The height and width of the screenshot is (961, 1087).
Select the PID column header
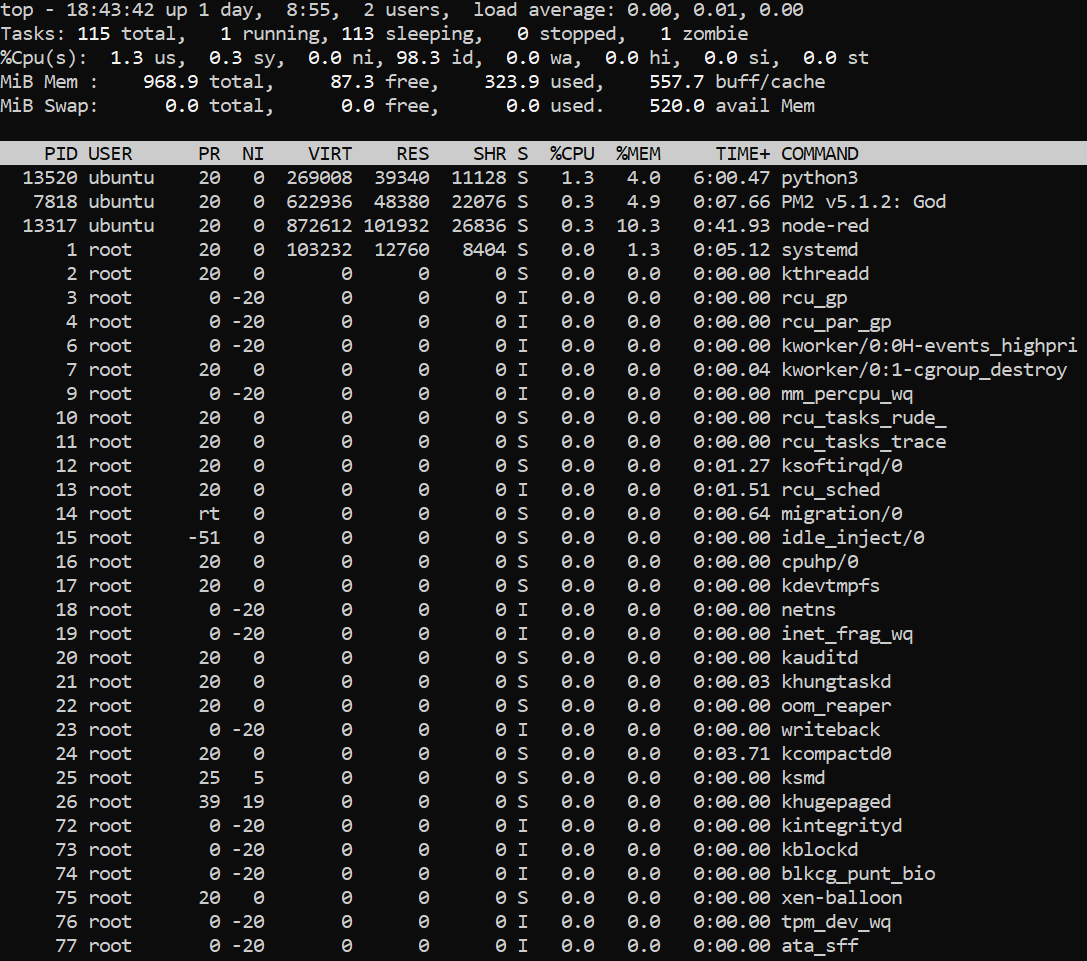click(61, 153)
